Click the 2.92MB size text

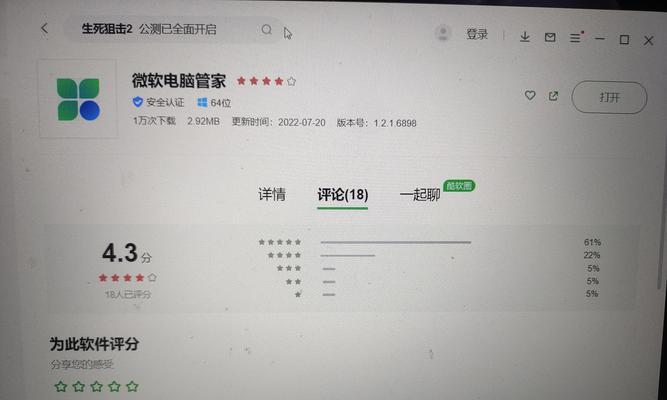203,121
